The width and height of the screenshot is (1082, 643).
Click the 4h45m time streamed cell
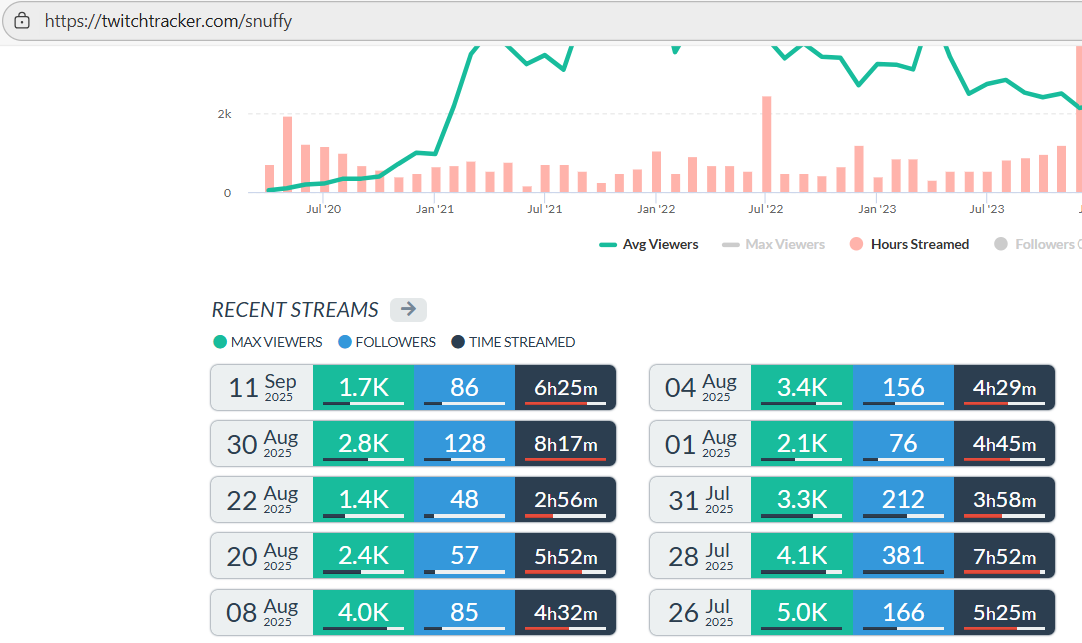pyautogui.click(x=1005, y=444)
